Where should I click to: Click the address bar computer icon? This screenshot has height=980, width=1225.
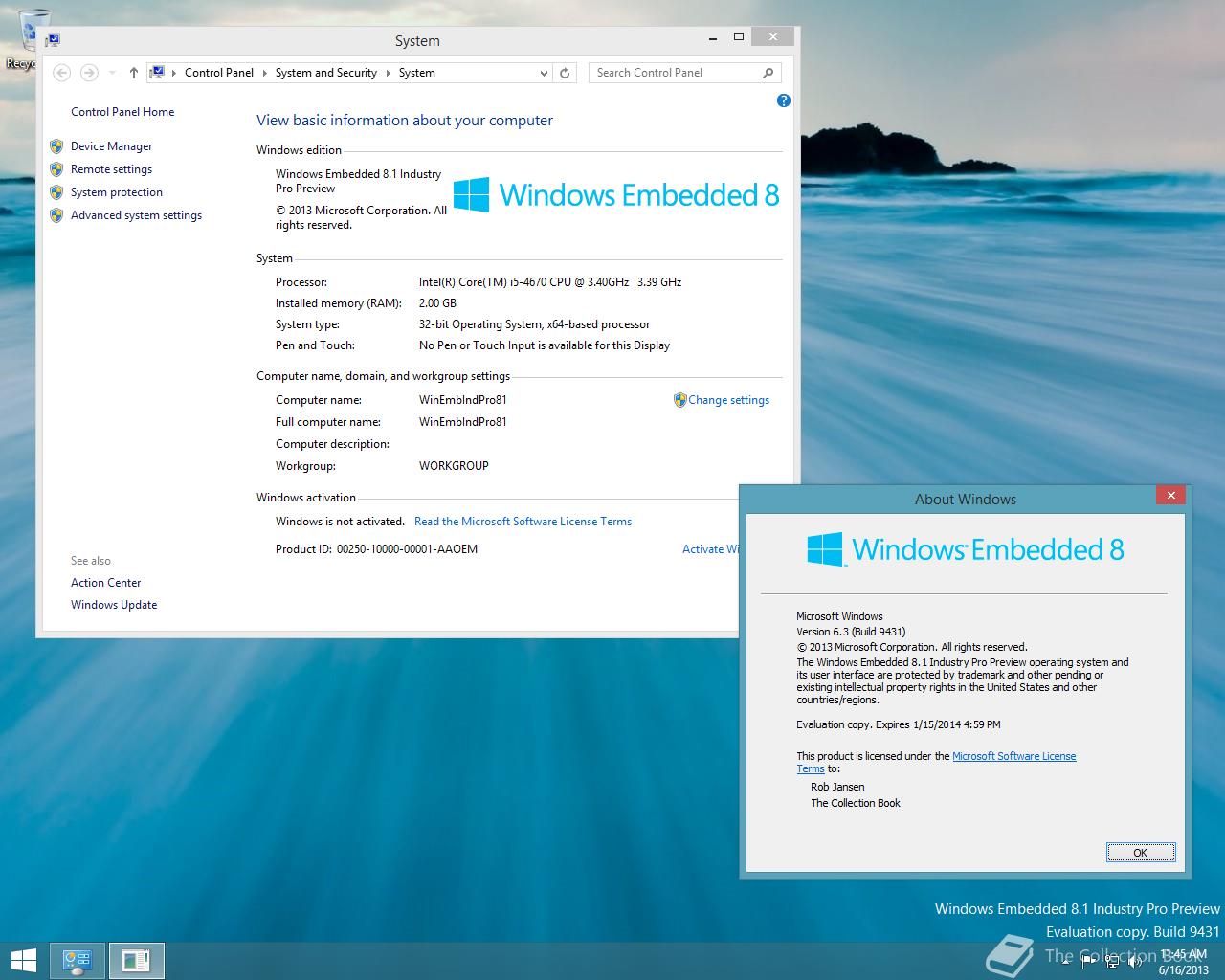158,72
